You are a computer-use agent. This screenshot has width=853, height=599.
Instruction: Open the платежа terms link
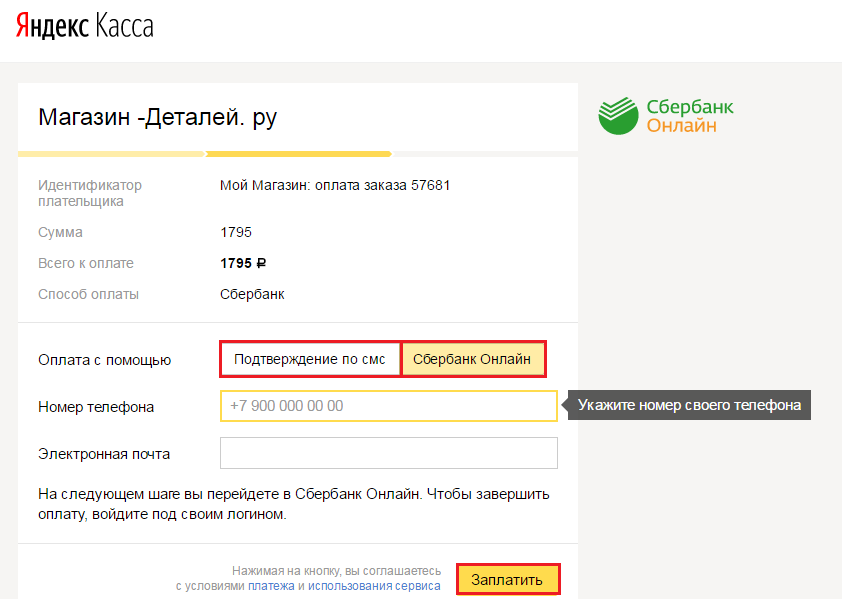click(x=271, y=586)
